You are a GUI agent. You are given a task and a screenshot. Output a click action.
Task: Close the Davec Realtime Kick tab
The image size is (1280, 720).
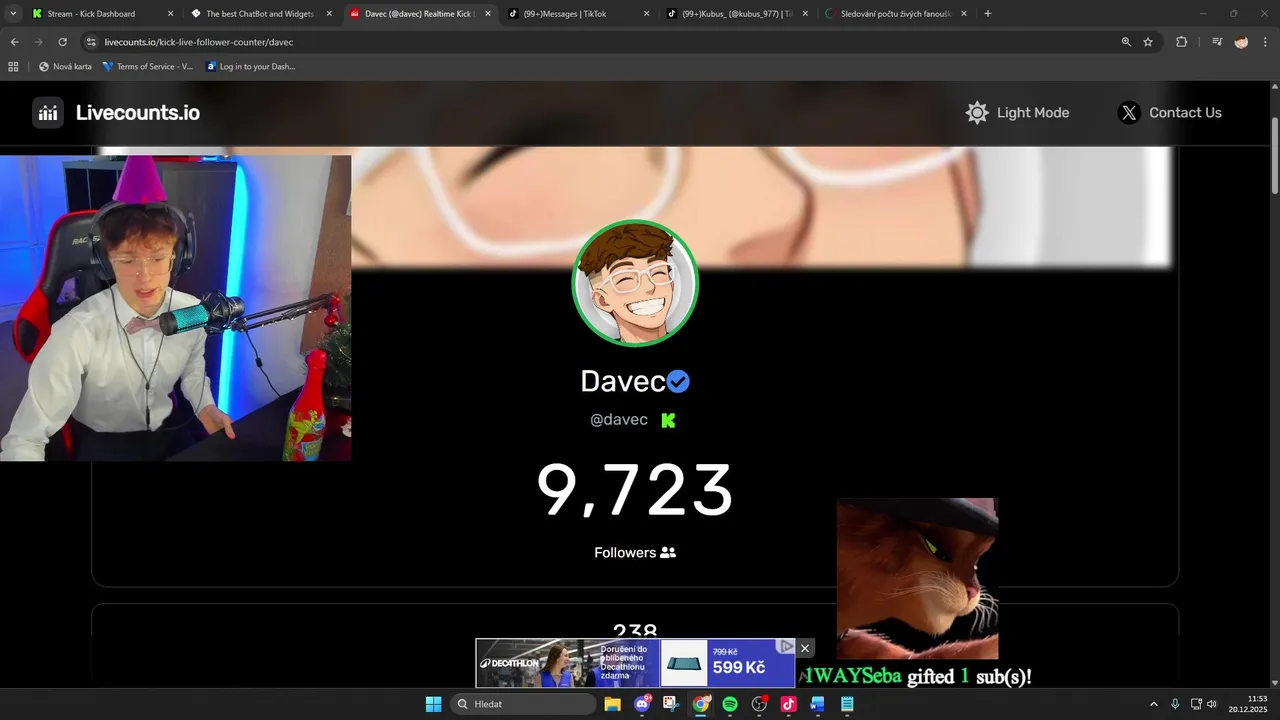pyautogui.click(x=488, y=14)
